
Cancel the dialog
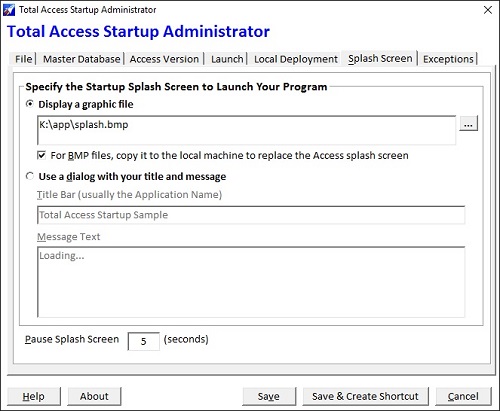463,396
